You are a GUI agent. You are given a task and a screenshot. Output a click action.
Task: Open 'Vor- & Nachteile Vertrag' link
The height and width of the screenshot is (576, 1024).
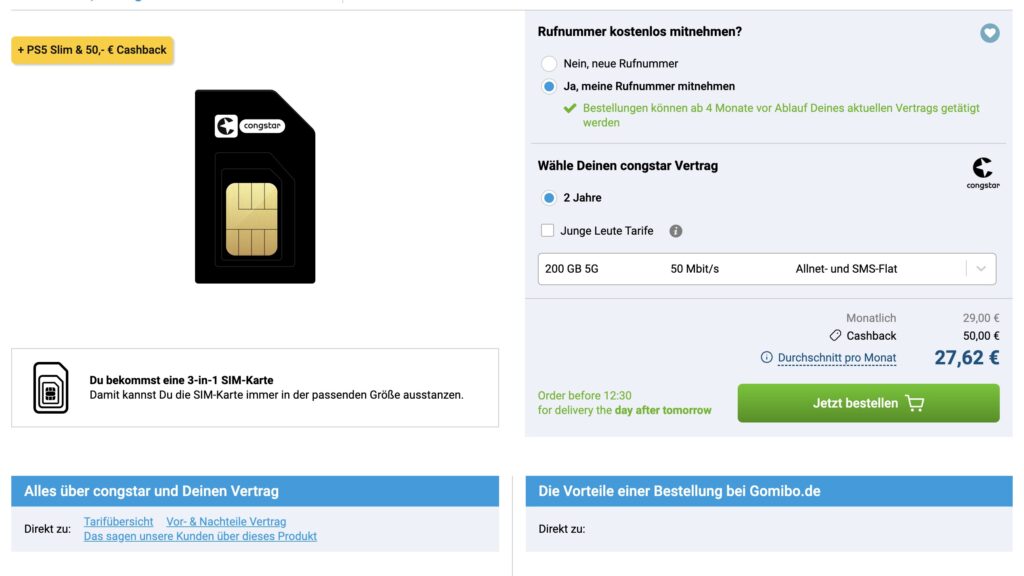tap(226, 522)
